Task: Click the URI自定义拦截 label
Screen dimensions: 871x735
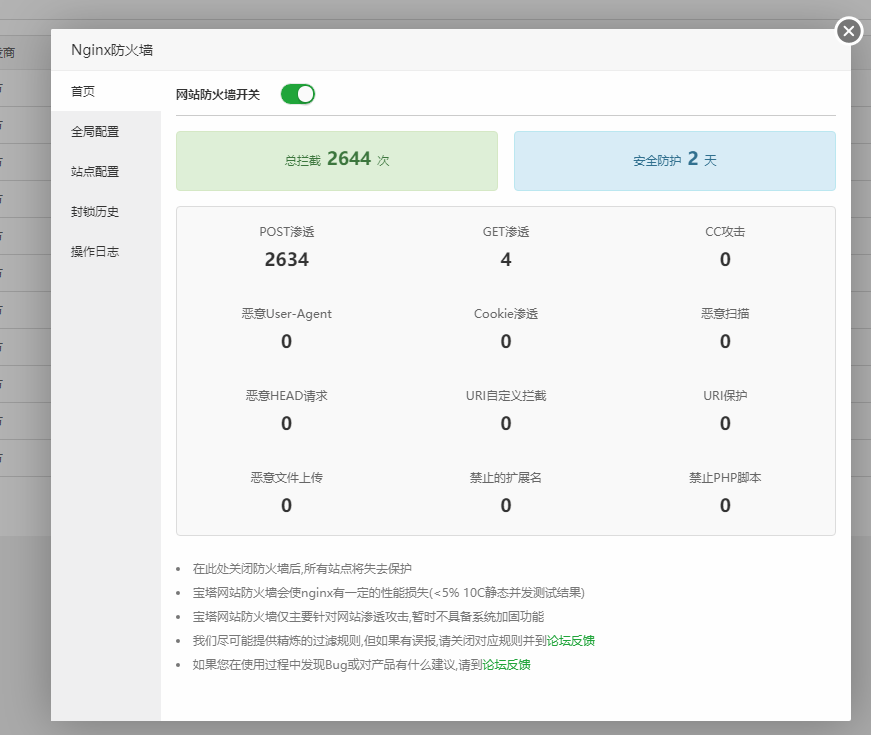Action: 505,396
